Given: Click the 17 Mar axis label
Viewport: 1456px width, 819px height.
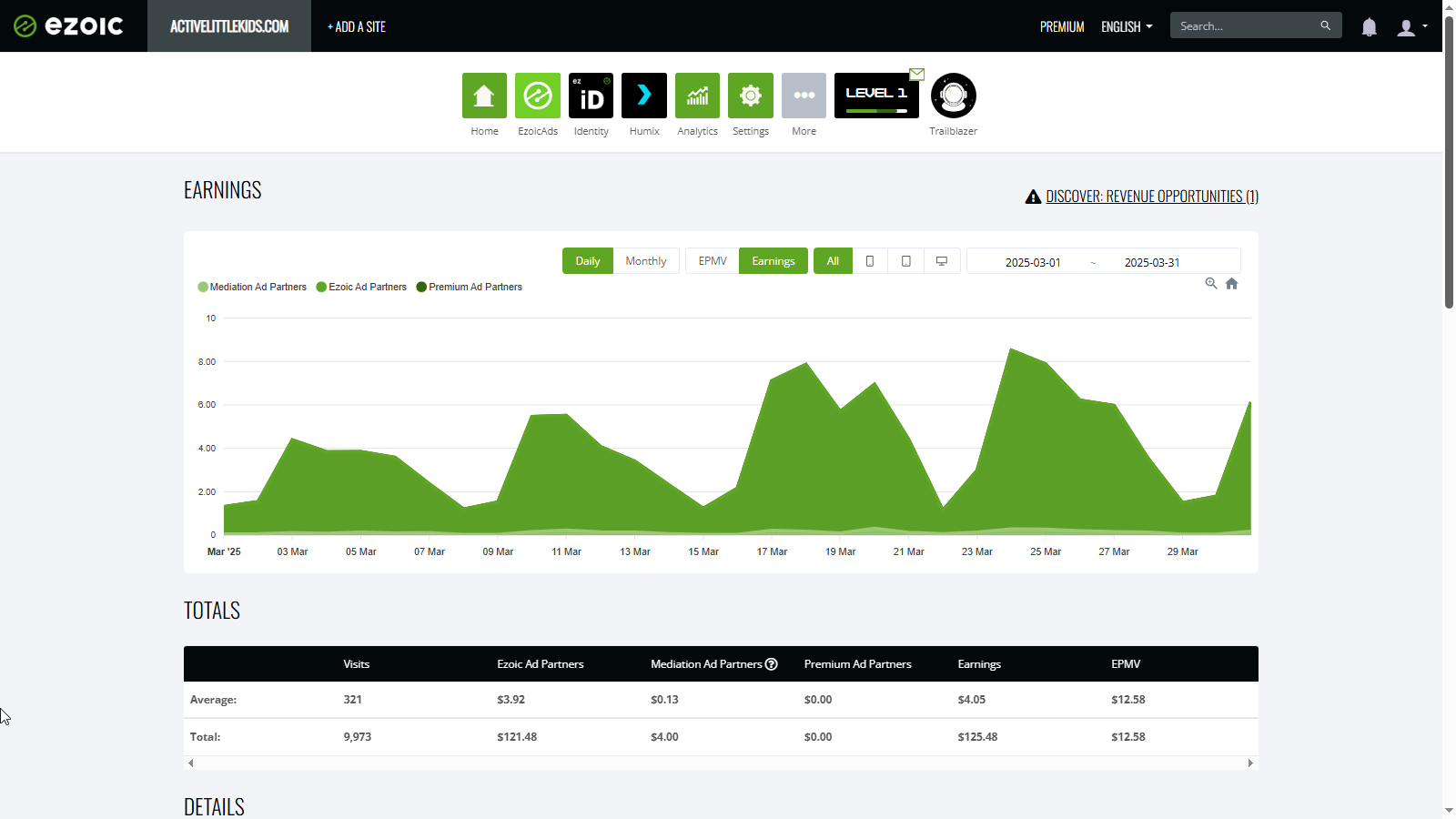Looking at the screenshot, I should 772,551.
